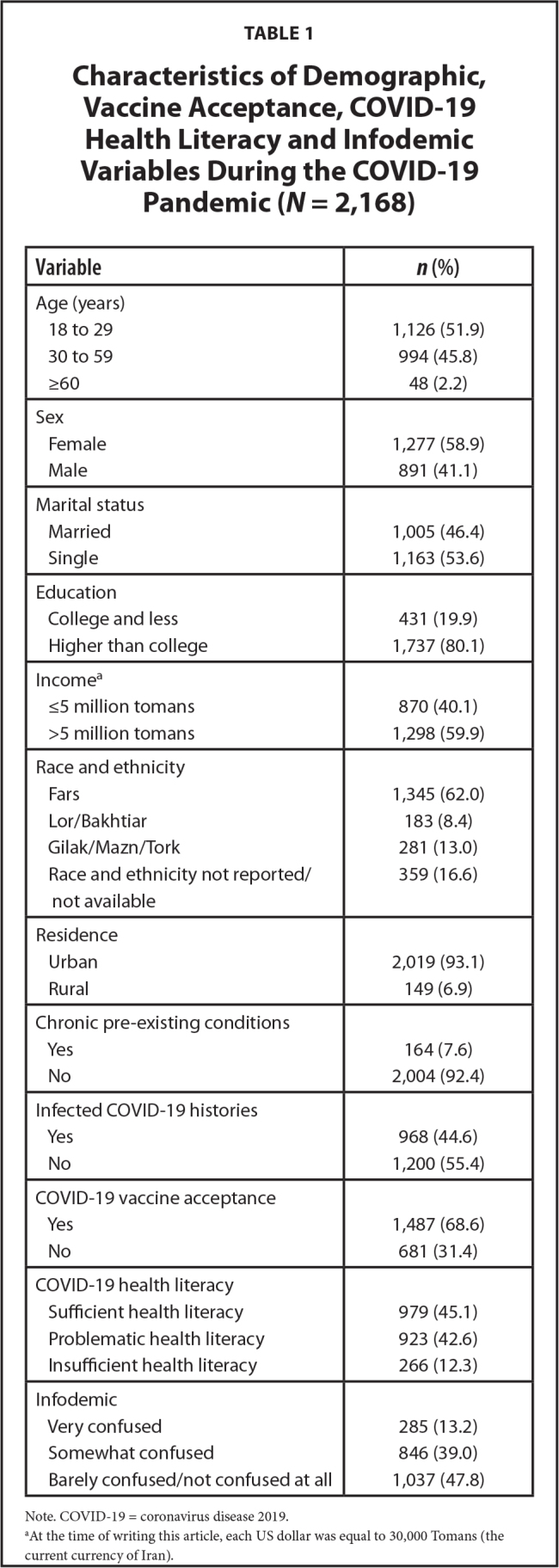Click the "Marital status" section heading
559x1568 pixels.
pos(89,505)
